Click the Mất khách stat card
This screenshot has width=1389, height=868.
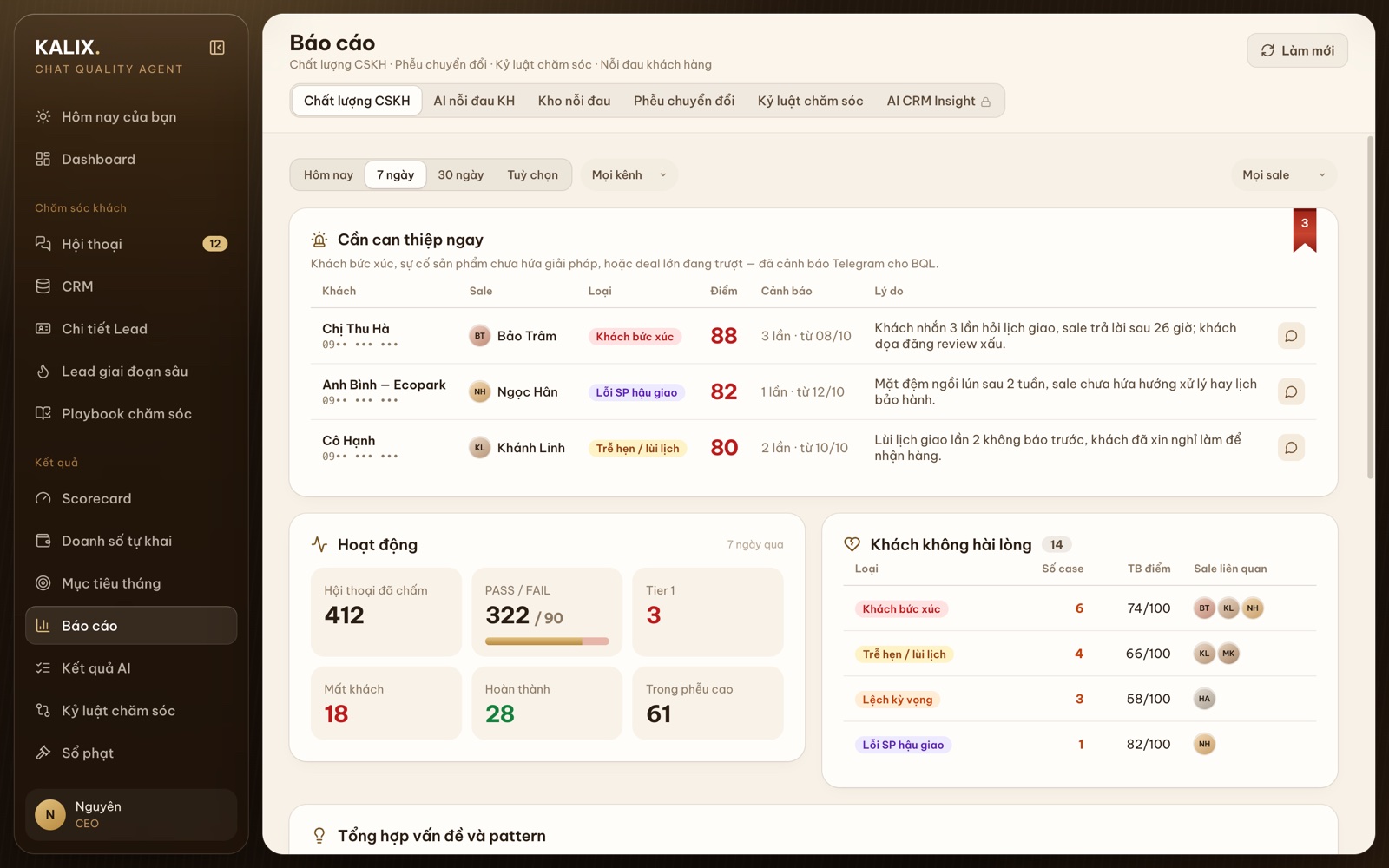point(386,703)
